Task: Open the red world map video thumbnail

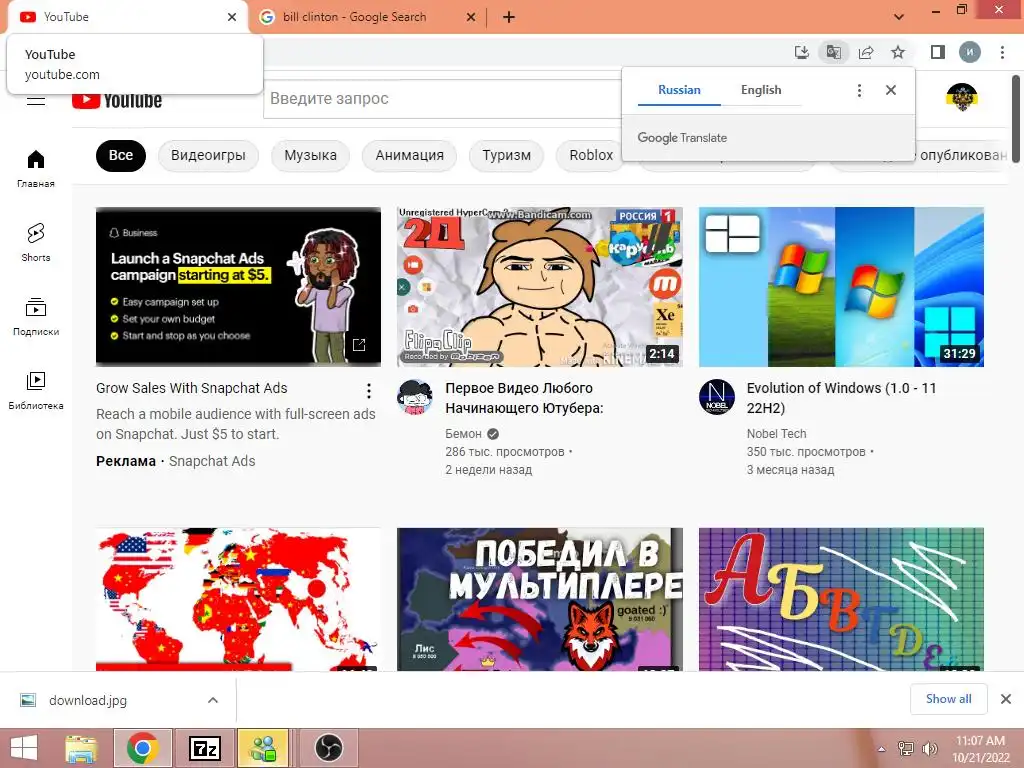Action: [x=238, y=599]
